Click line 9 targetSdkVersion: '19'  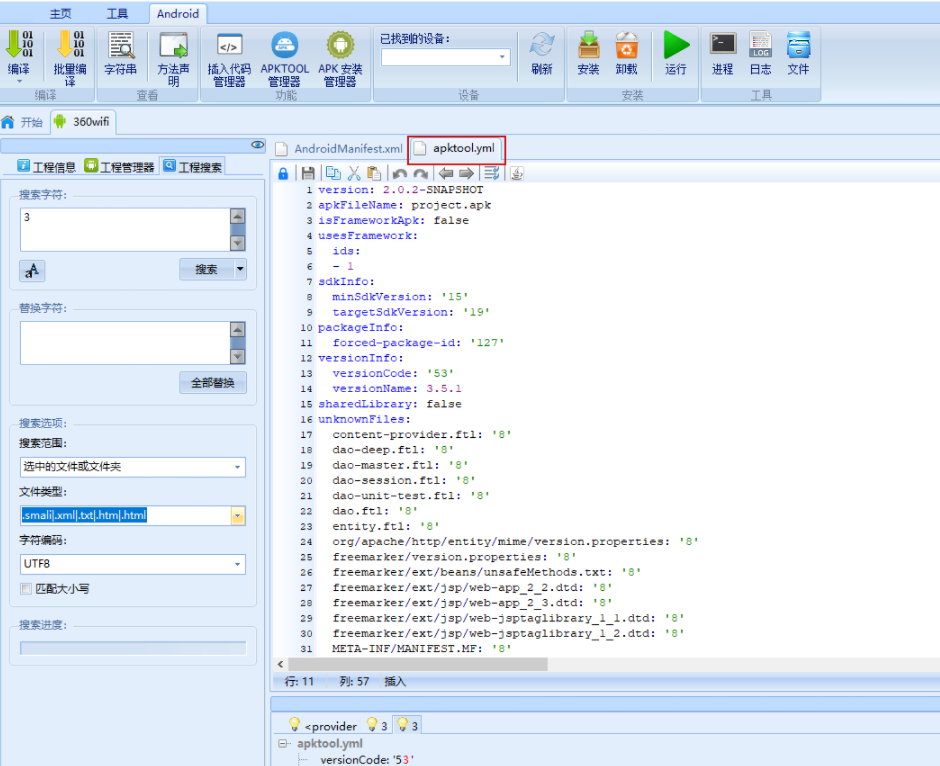tap(411, 312)
